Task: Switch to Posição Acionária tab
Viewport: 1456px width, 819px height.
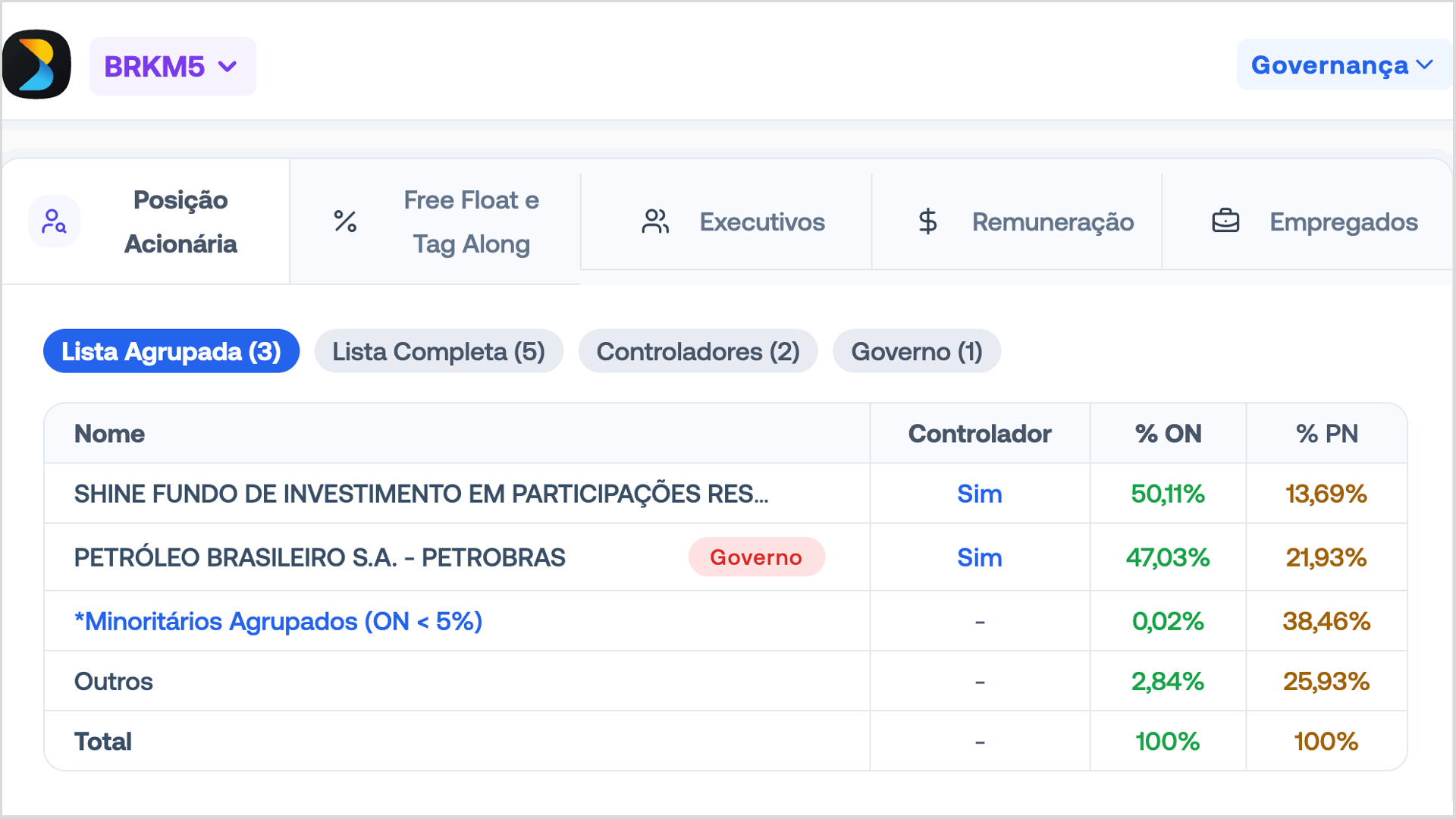Action: (146, 221)
